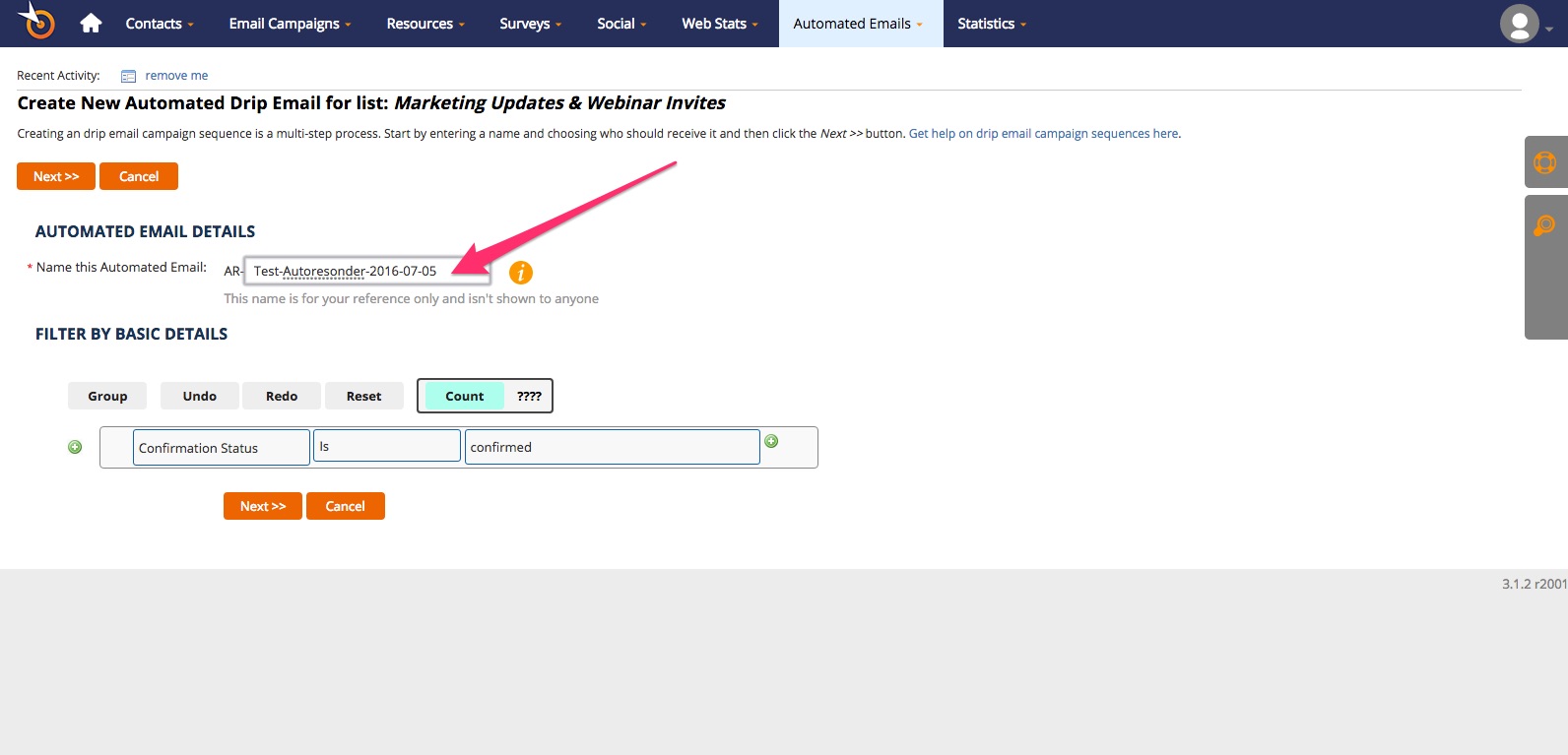
Task: Open the user profile avatar menu
Action: [x=1520, y=24]
